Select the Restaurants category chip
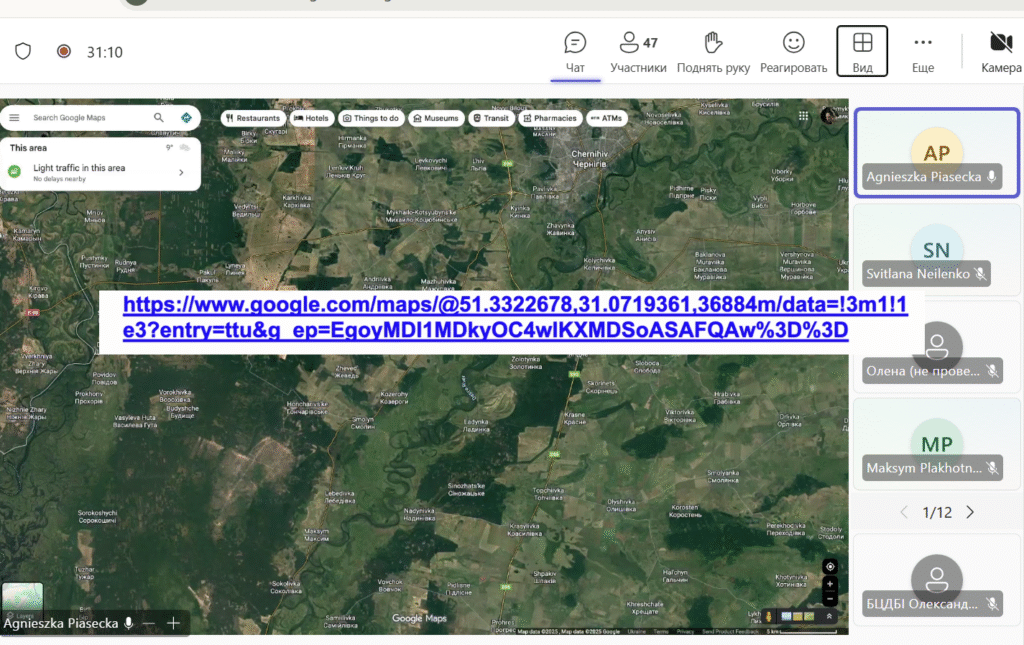 (252, 118)
